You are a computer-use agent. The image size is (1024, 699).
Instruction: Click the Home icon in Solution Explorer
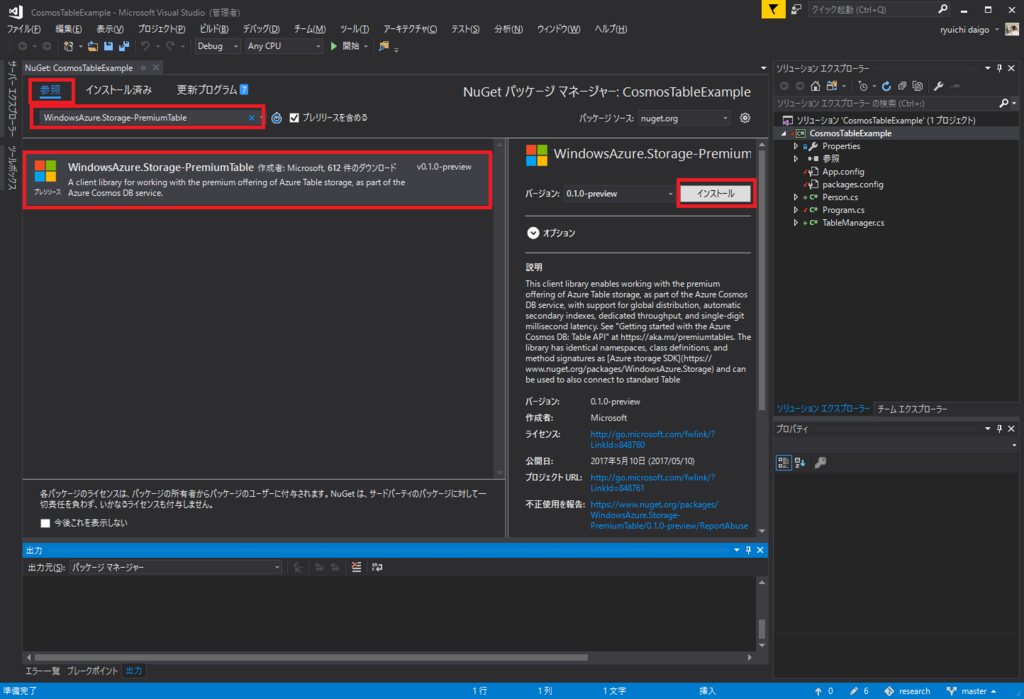tap(815, 86)
